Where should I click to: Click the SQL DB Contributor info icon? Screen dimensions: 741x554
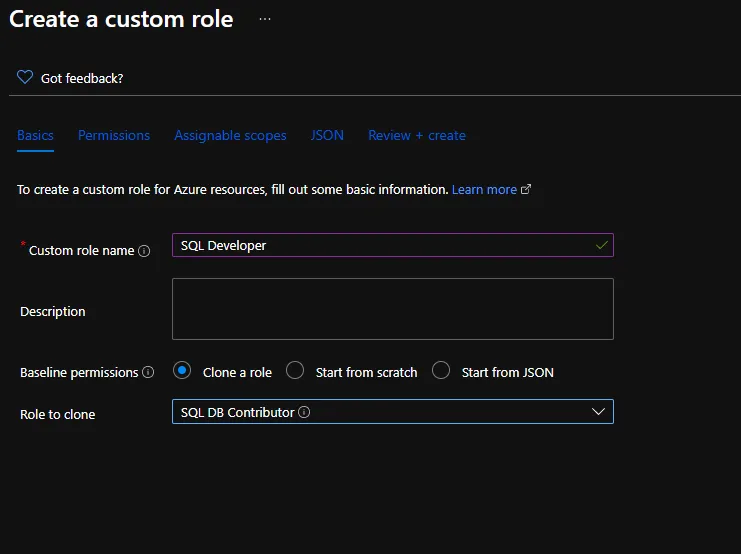[304, 412]
